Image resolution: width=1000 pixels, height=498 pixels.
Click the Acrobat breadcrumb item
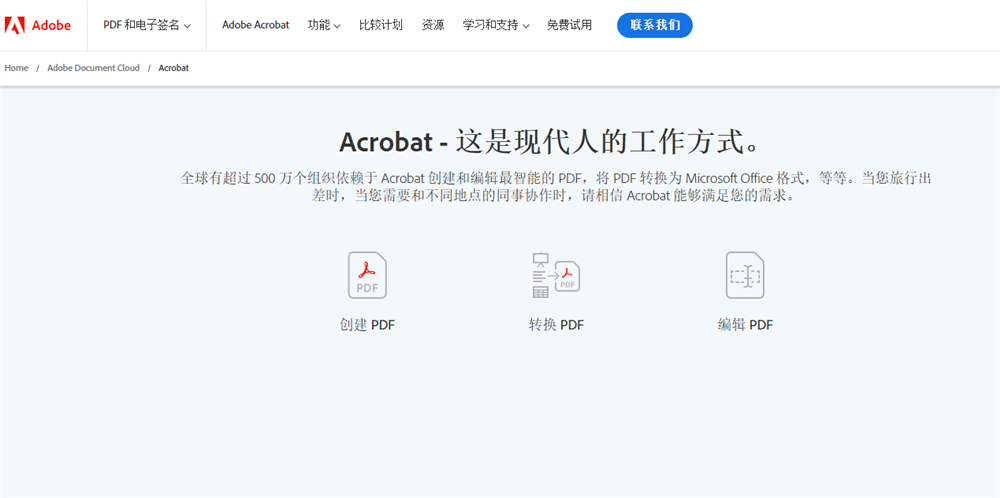[173, 68]
